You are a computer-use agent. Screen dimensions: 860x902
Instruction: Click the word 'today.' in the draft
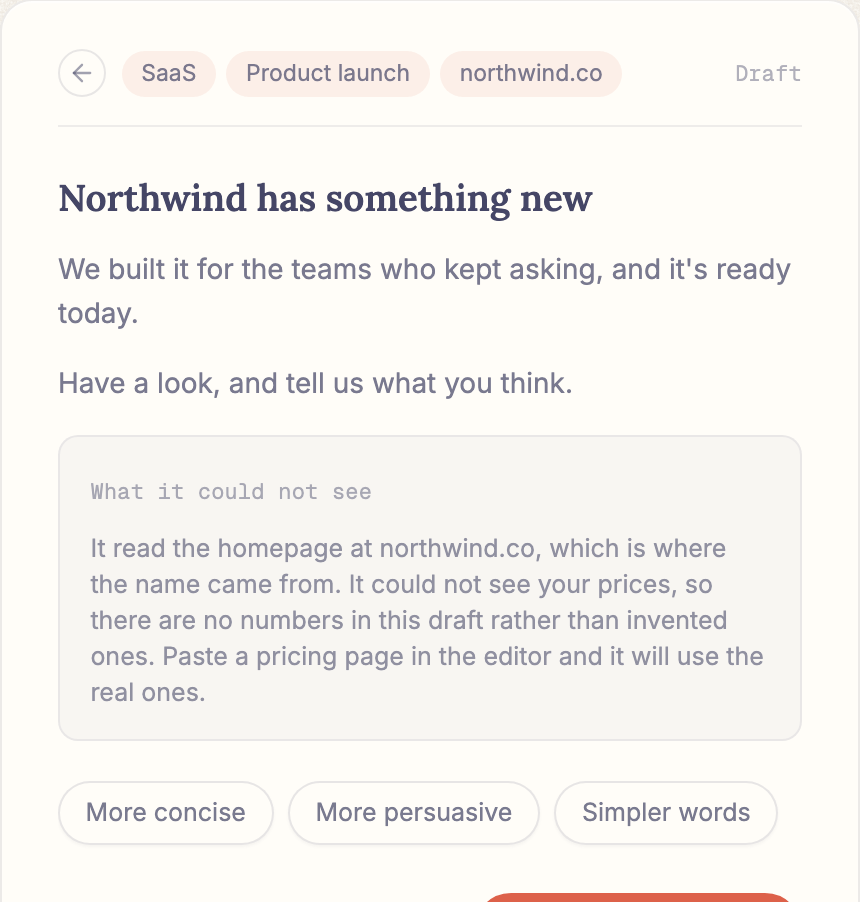(98, 314)
